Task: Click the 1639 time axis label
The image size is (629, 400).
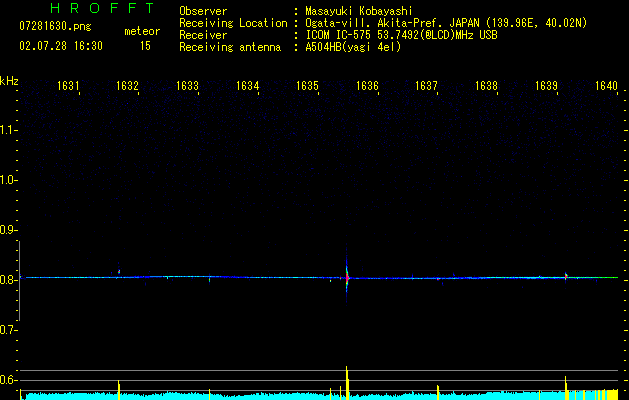Action: click(x=546, y=85)
